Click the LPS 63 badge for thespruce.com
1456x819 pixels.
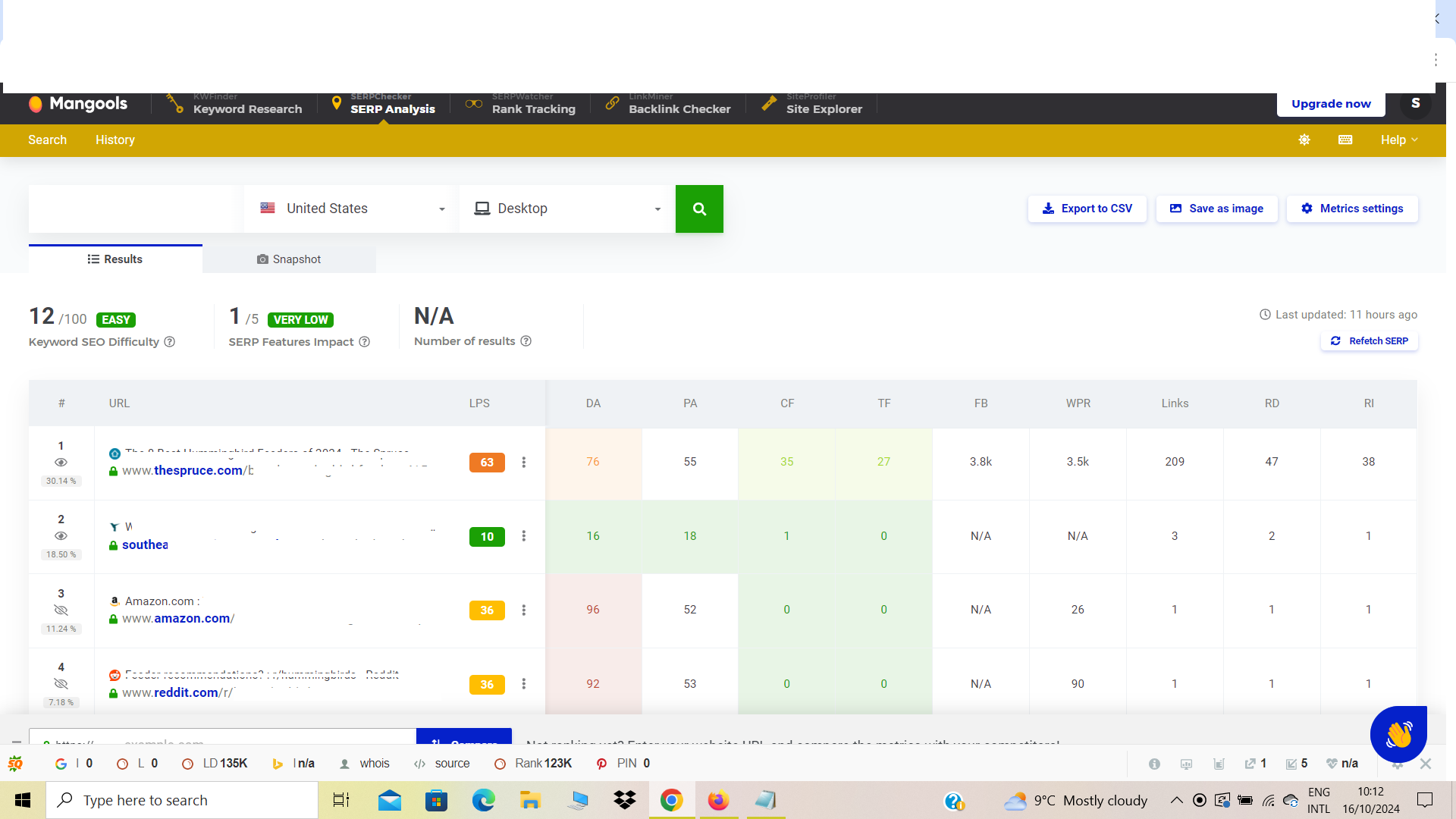click(487, 463)
